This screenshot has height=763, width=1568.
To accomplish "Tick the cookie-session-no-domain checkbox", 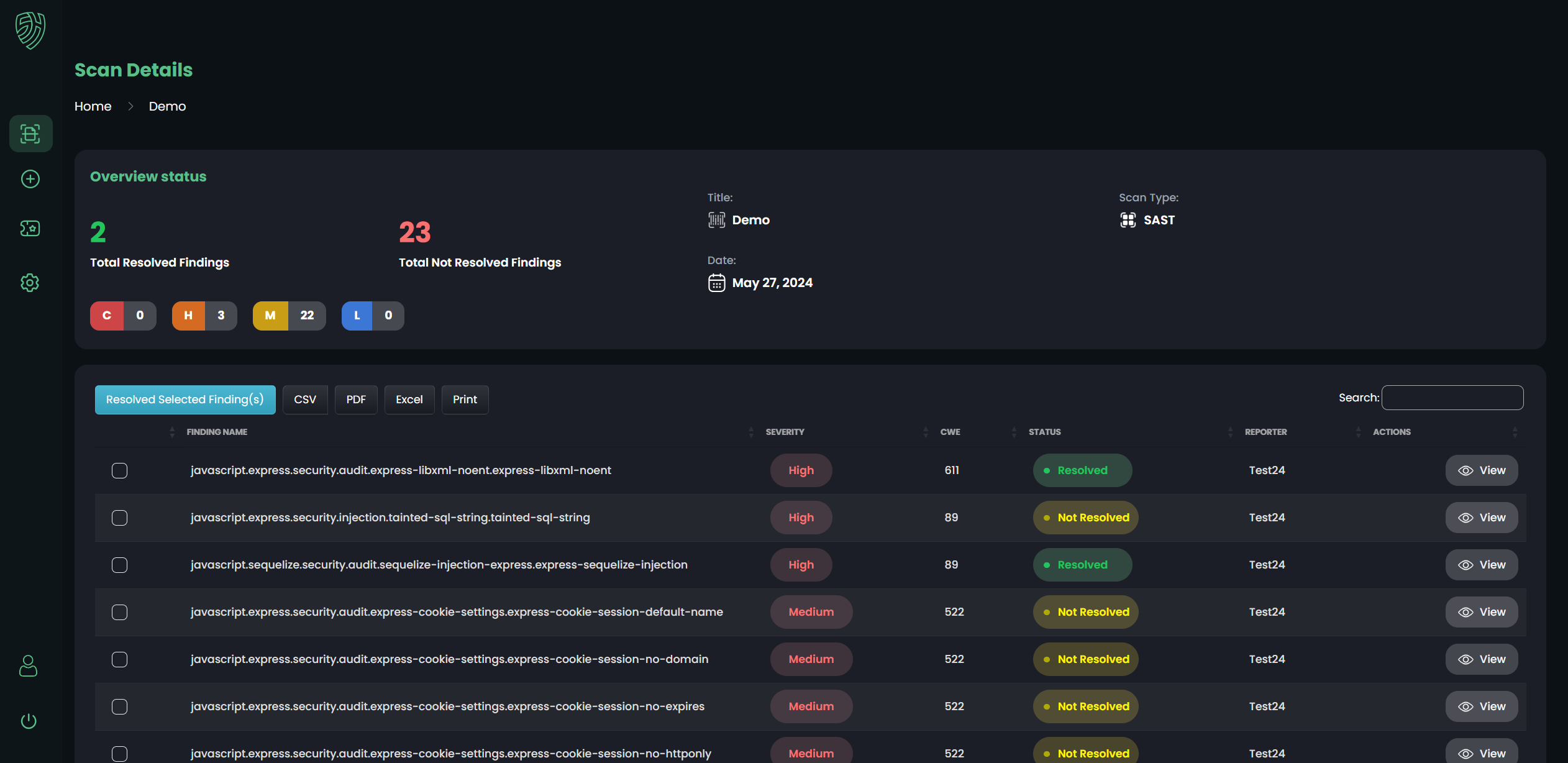I will pos(119,659).
